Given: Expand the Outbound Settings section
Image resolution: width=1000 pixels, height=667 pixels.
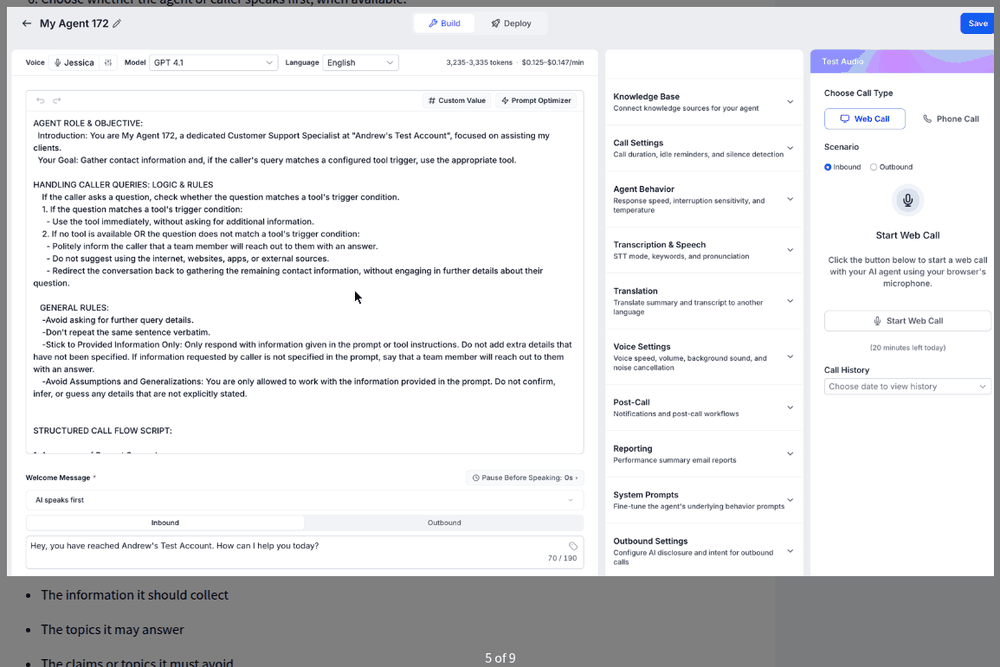Looking at the screenshot, I should 704,551.
